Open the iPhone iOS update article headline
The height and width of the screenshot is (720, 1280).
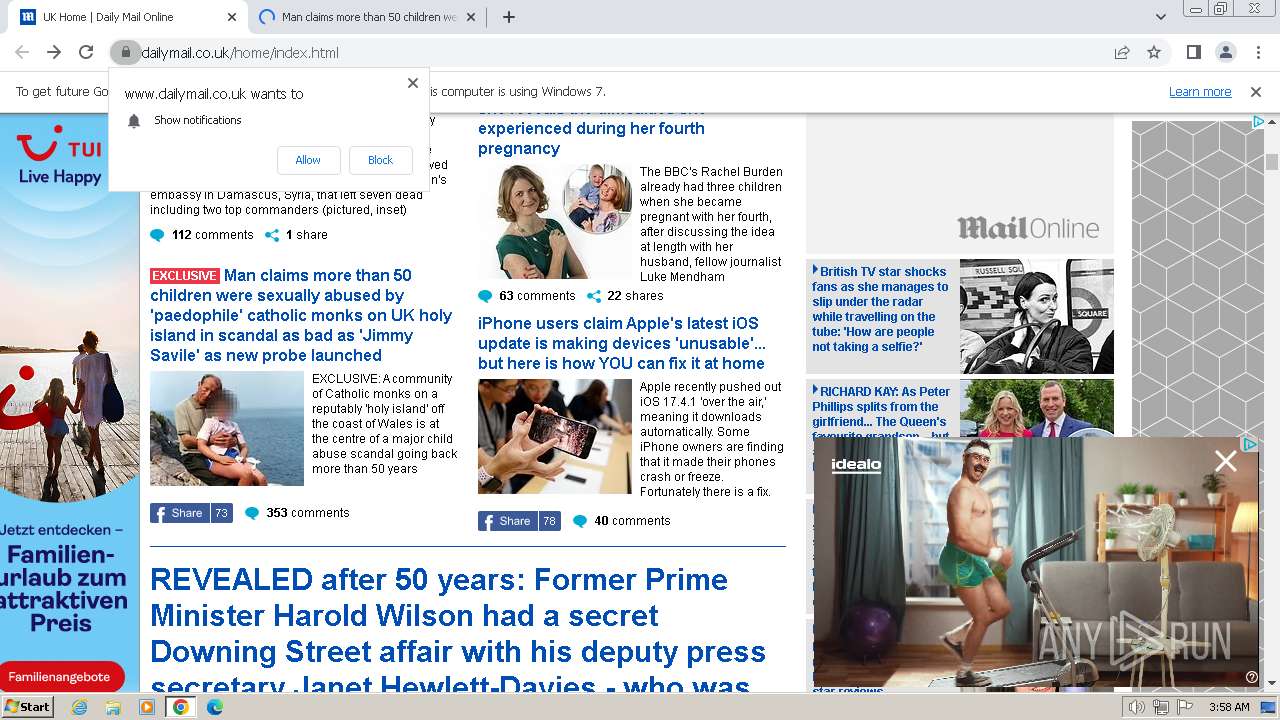(x=622, y=343)
